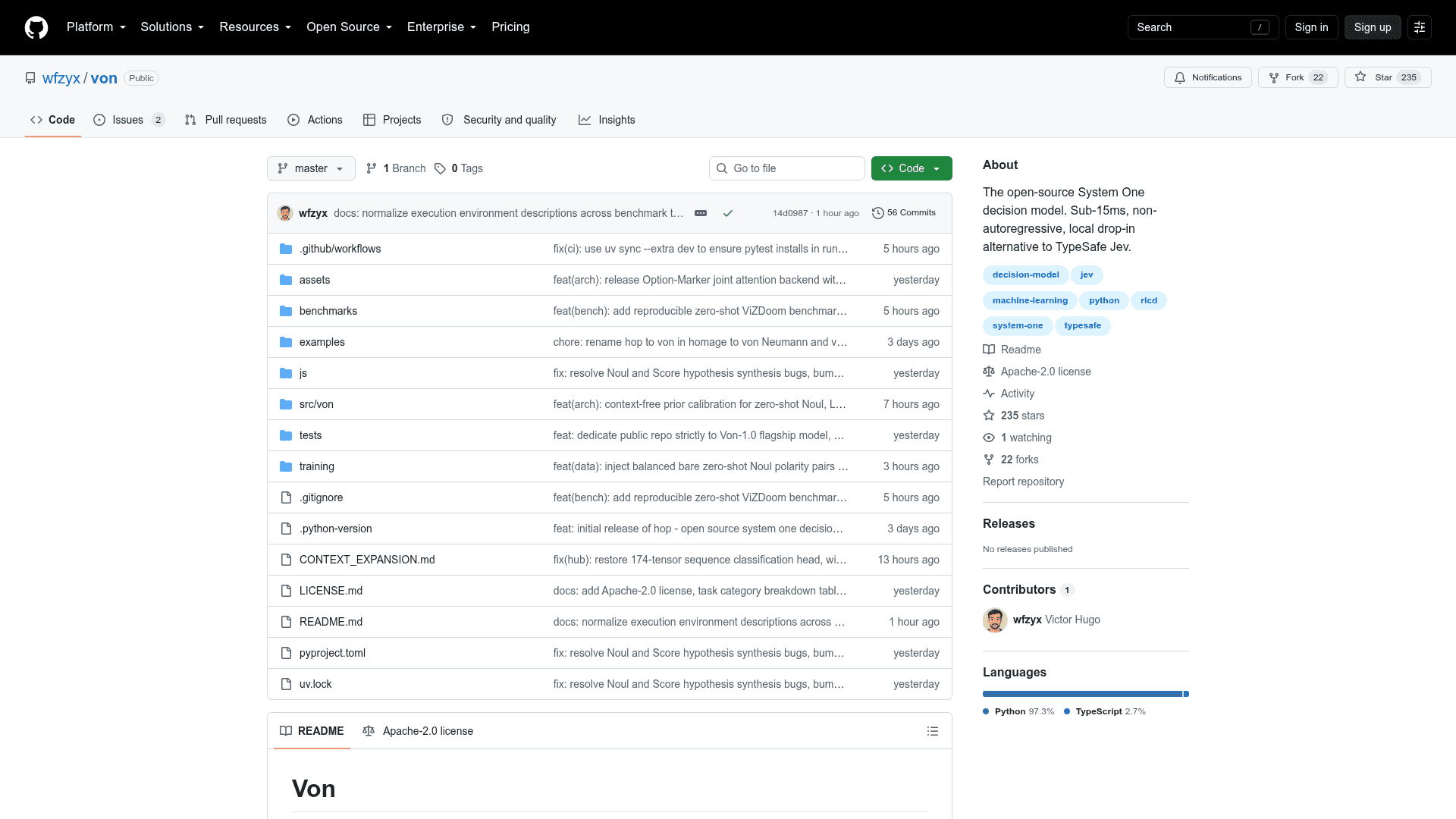The height and width of the screenshot is (819, 1456).
Task: Click the typesafe topic tag
Action: pyautogui.click(x=1082, y=326)
